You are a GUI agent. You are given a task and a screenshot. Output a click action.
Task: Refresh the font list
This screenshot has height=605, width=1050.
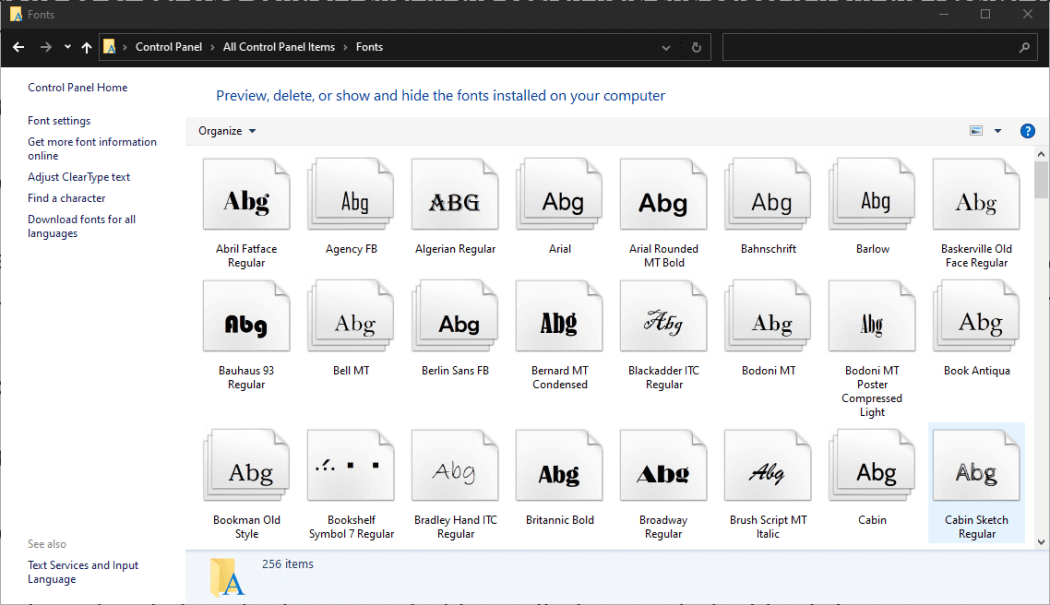coord(696,46)
